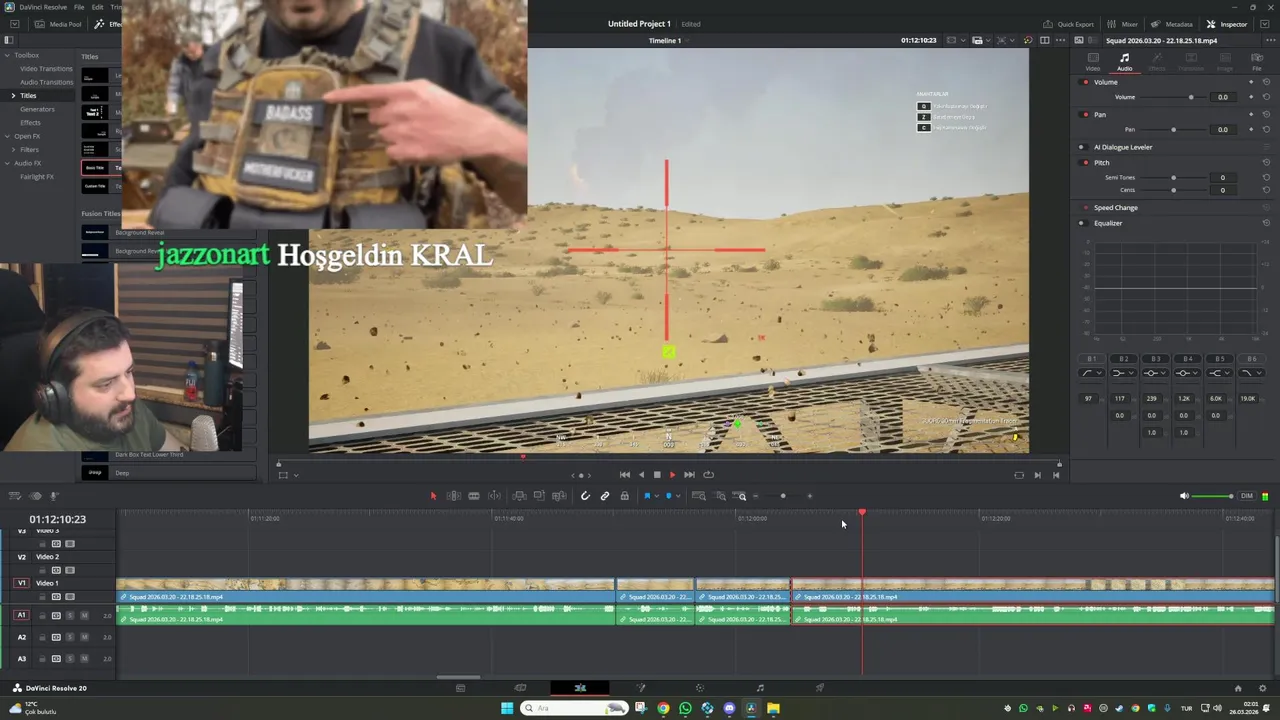Pick the Blade Edit Mode tool
This screenshot has height=720, width=1280.
click(494, 496)
